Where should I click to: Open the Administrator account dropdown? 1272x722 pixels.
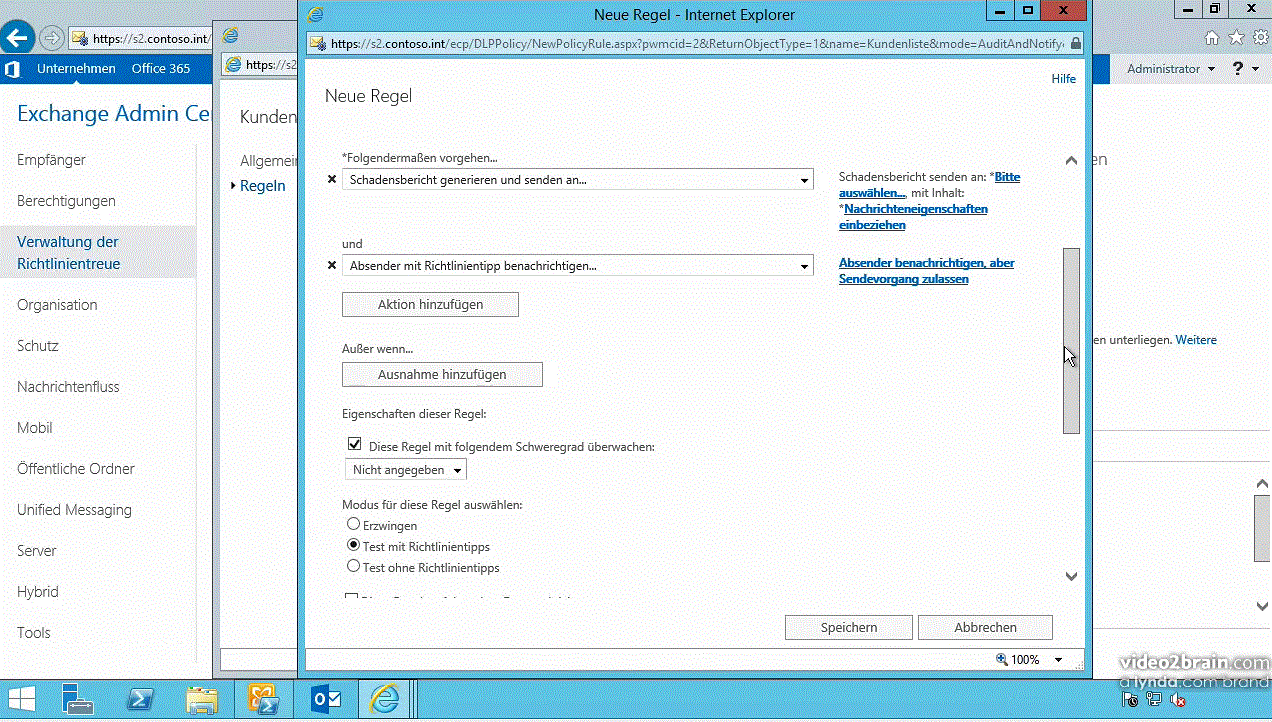point(1171,69)
